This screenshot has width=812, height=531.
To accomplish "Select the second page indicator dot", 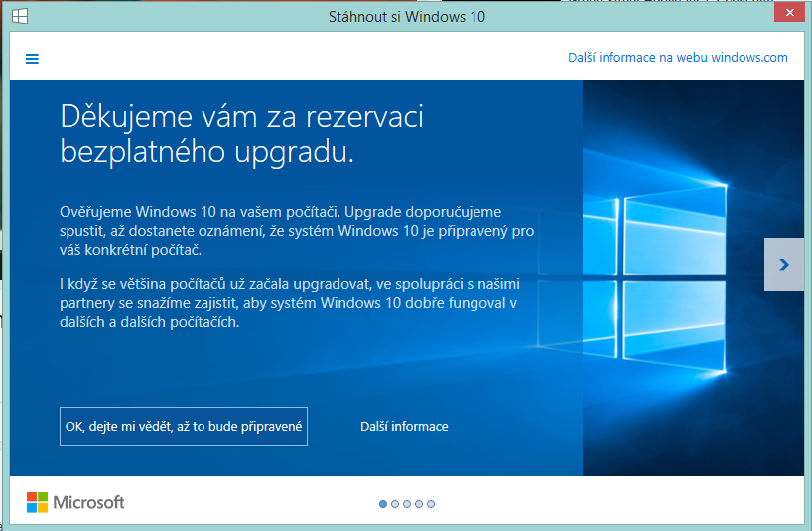I will pos(395,504).
